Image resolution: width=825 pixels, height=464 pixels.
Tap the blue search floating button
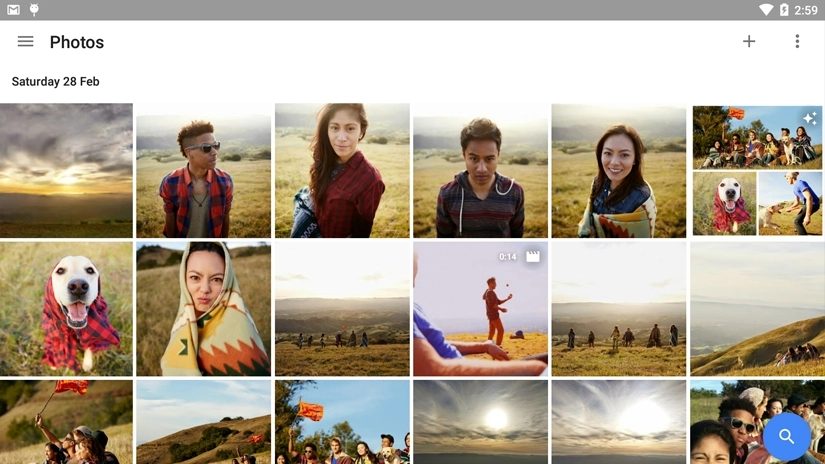point(787,436)
